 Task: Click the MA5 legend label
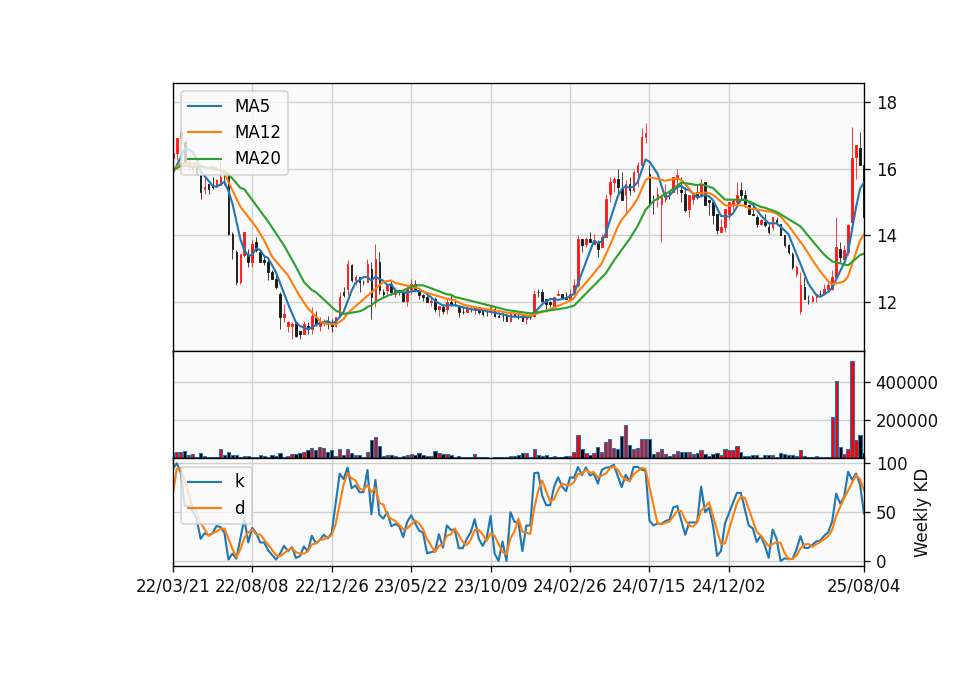click(x=252, y=106)
